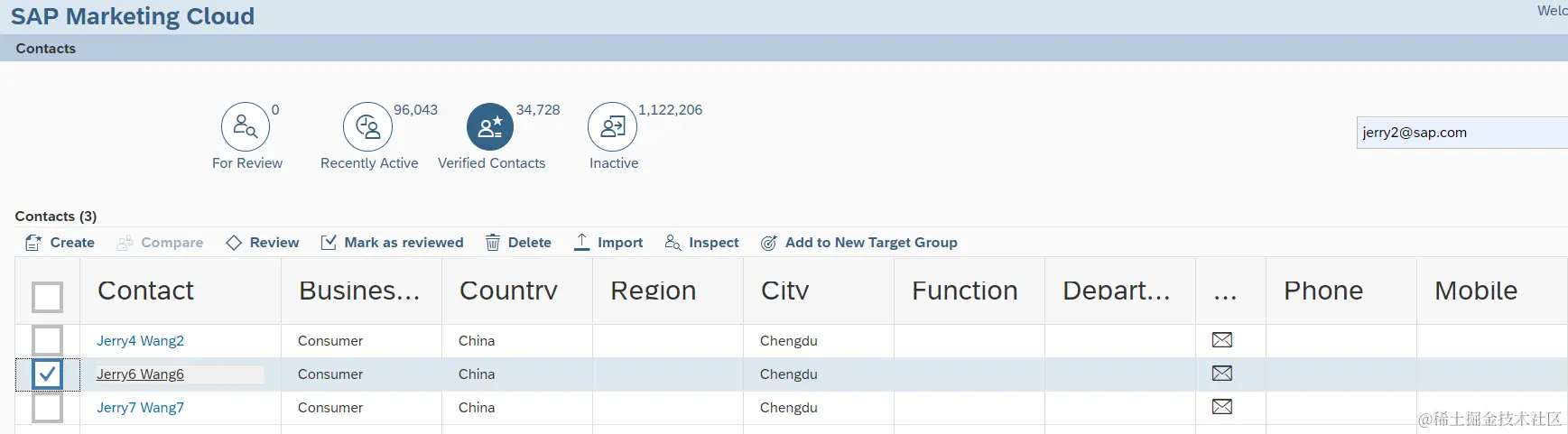This screenshot has width=1568, height=434.
Task: Click the Mobile column header
Action: pos(1492,291)
